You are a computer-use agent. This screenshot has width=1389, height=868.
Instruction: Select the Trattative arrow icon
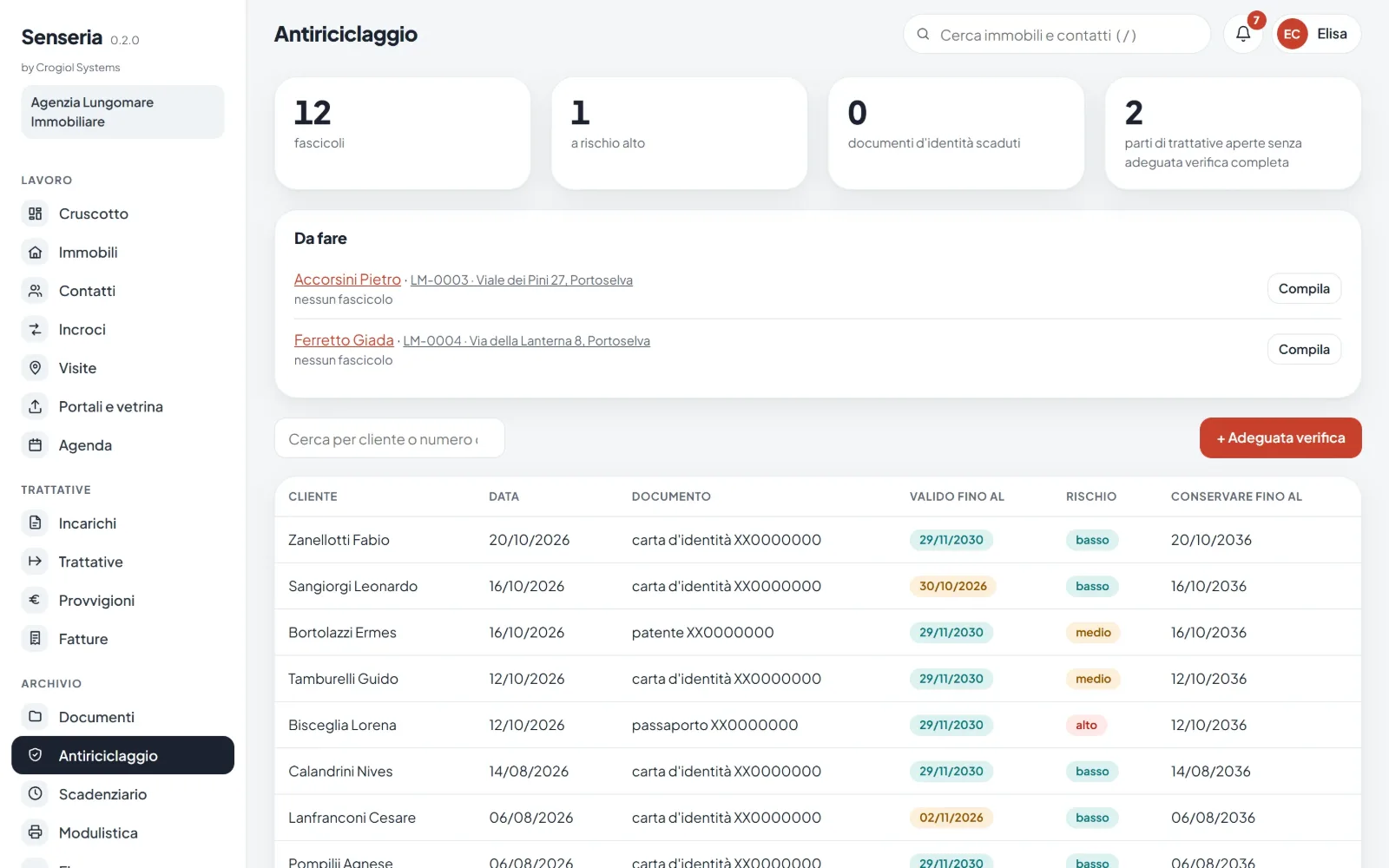(x=35, y=562)
